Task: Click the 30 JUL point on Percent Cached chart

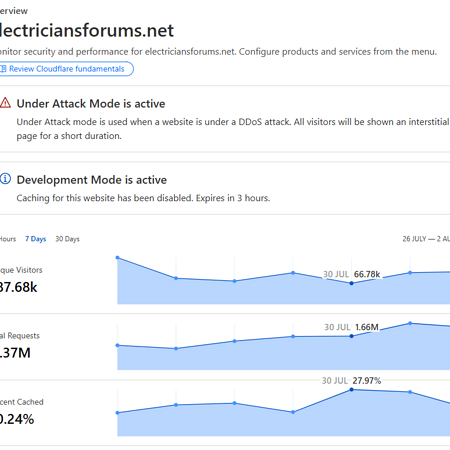Action: (x=351, y=390)
